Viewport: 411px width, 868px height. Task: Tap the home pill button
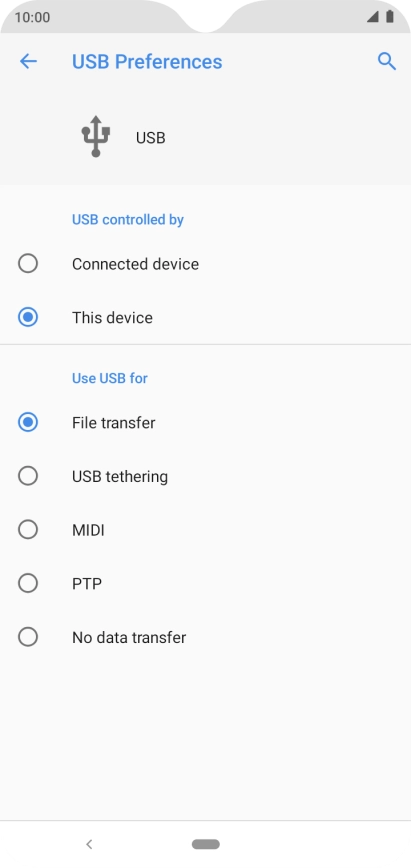pyautogui.click(x=206, y=844)
